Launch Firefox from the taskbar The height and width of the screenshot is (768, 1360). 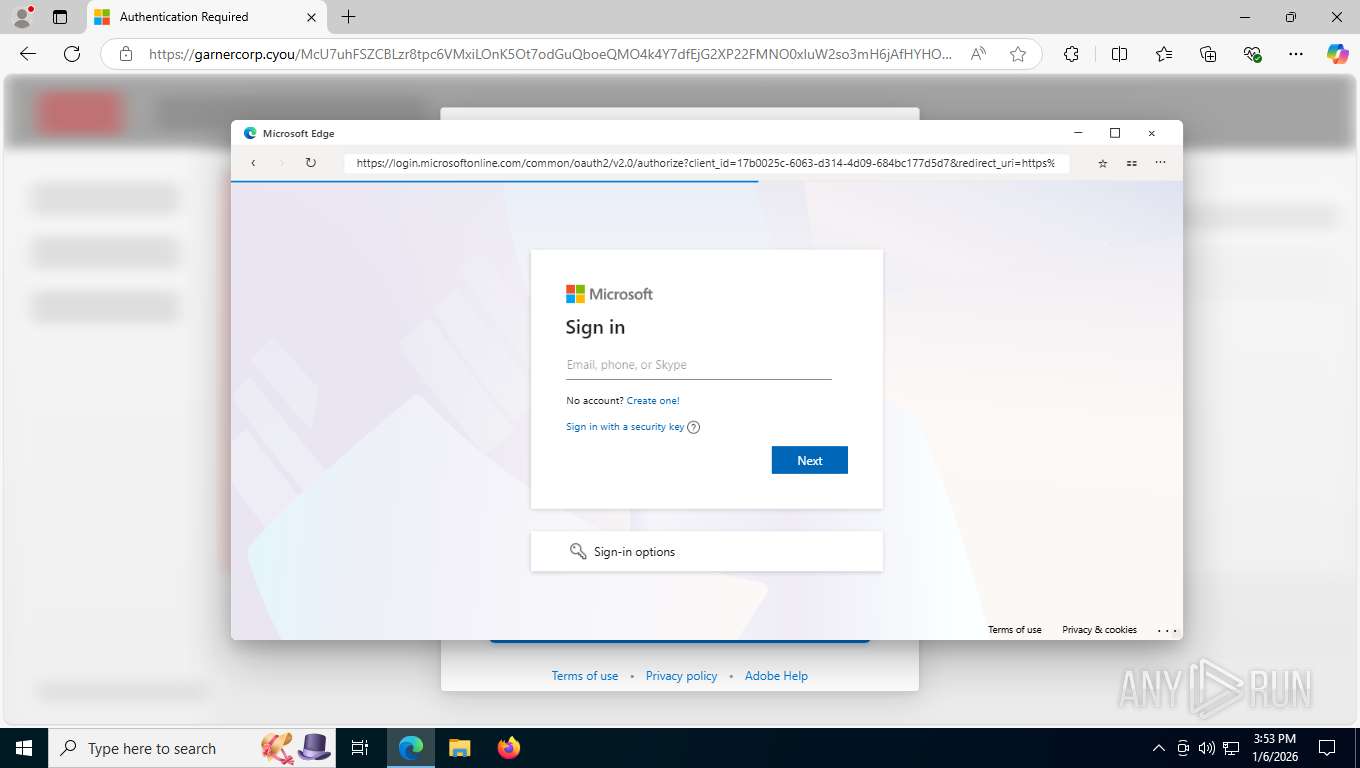click(x=508, y=748)
